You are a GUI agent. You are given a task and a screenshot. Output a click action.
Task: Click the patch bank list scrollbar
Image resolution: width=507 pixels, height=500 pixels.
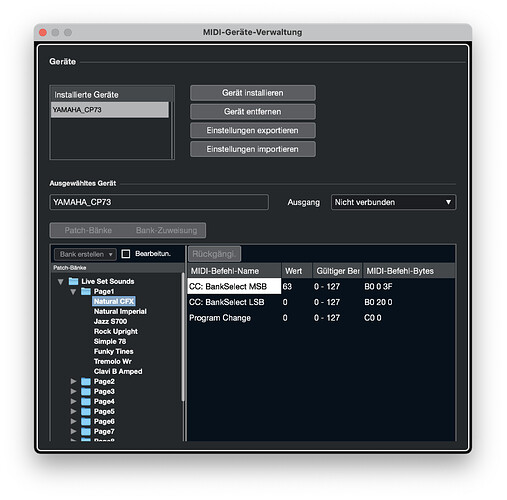[183, 337]
